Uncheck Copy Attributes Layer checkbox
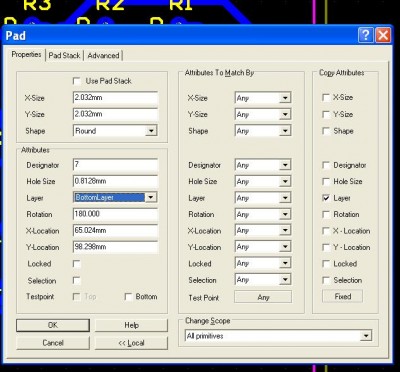The image size is (400, 372). coord(326,198)
